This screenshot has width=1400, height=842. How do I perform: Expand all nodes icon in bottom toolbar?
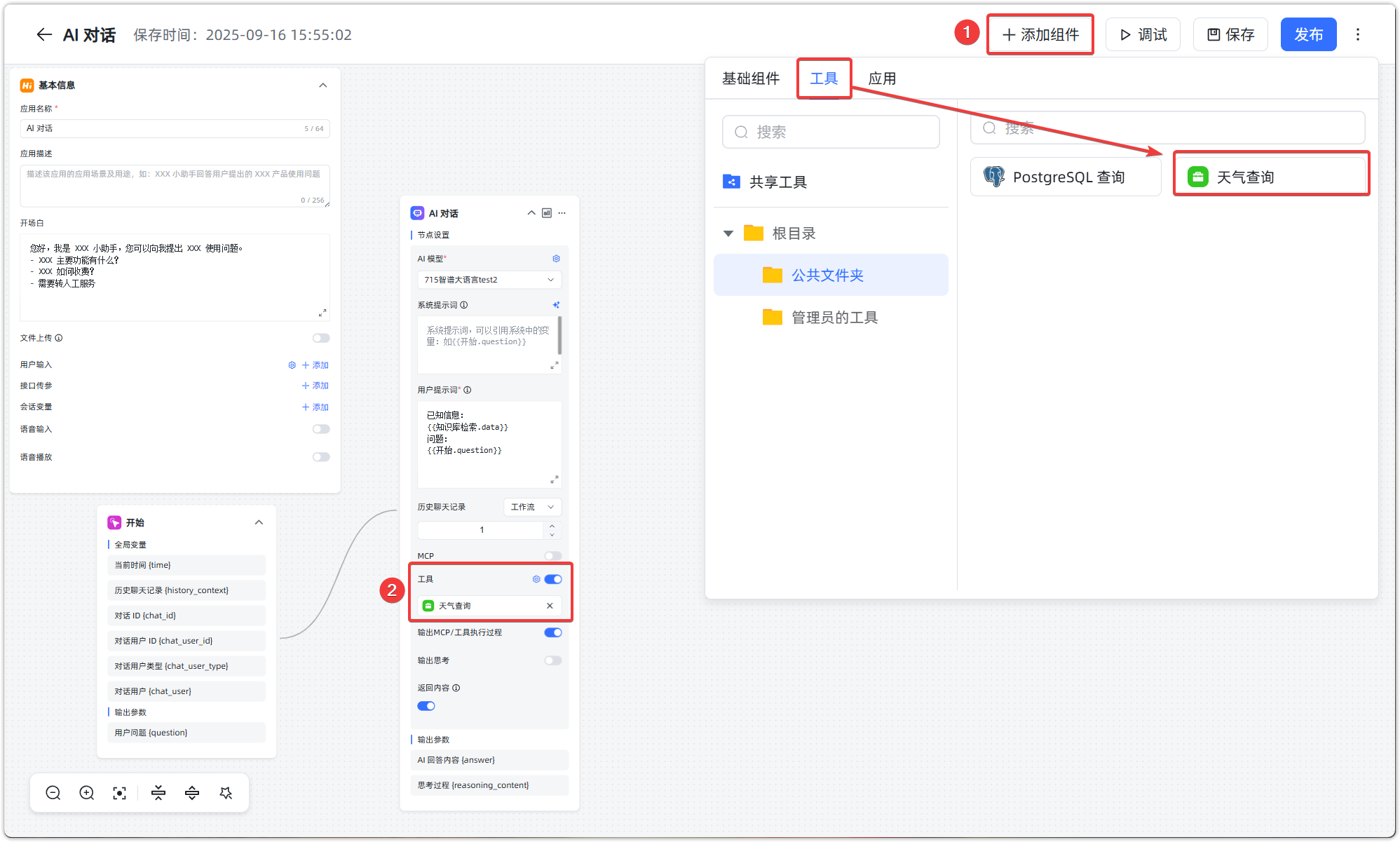[192, 793]
